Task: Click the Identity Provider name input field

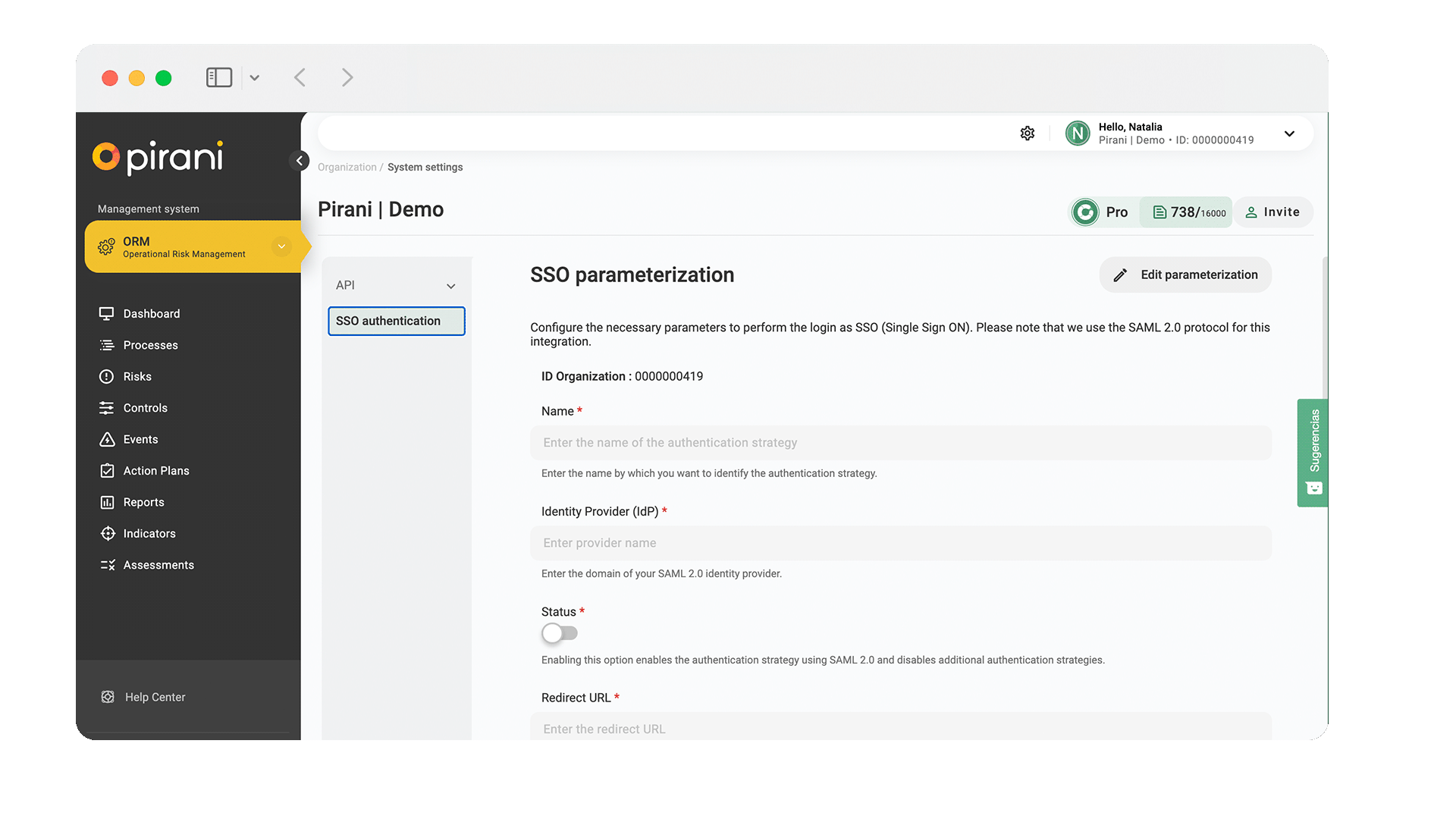Action: click(x=900, y=543)
